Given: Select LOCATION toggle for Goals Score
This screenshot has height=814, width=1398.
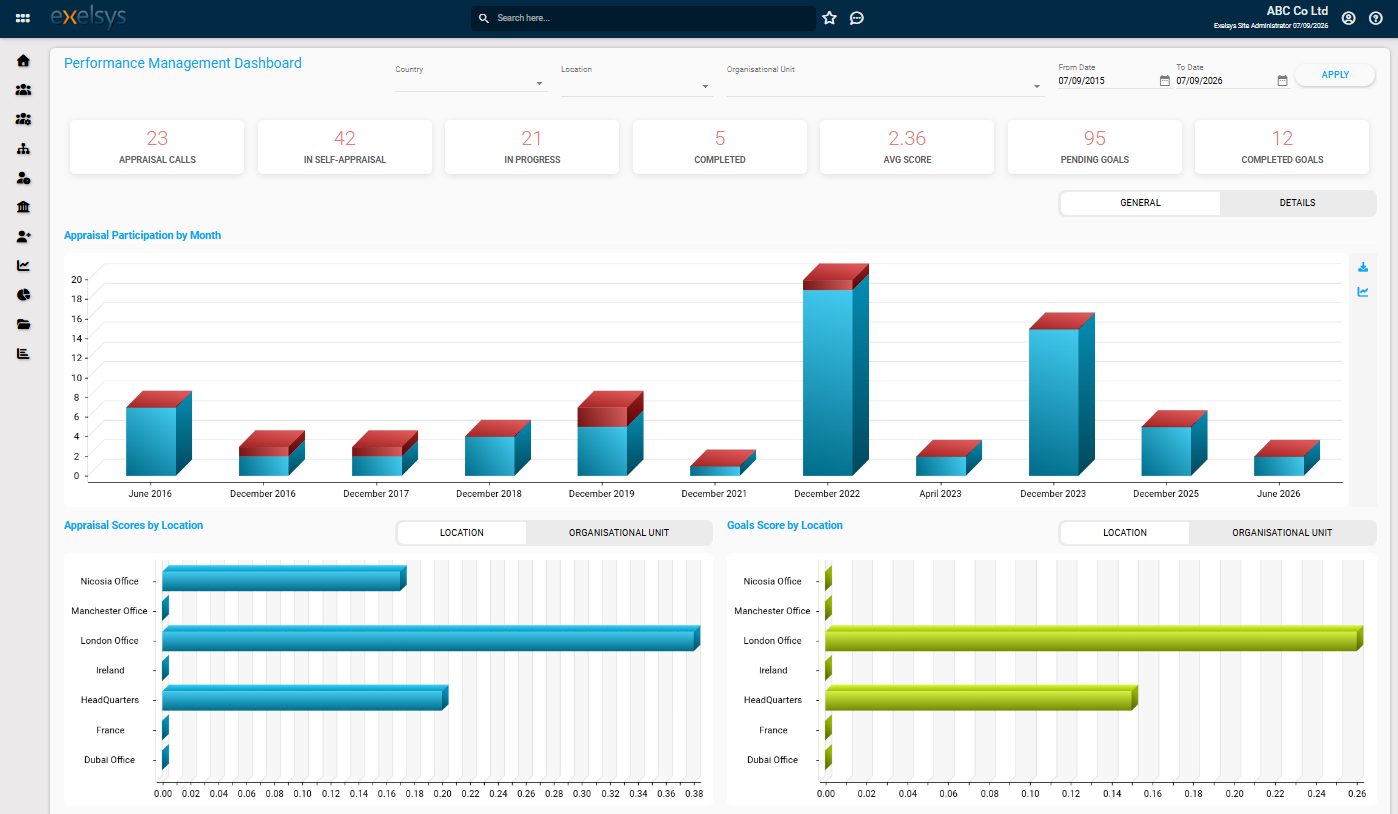Looking at the screenshot, I should [1125, 533].
